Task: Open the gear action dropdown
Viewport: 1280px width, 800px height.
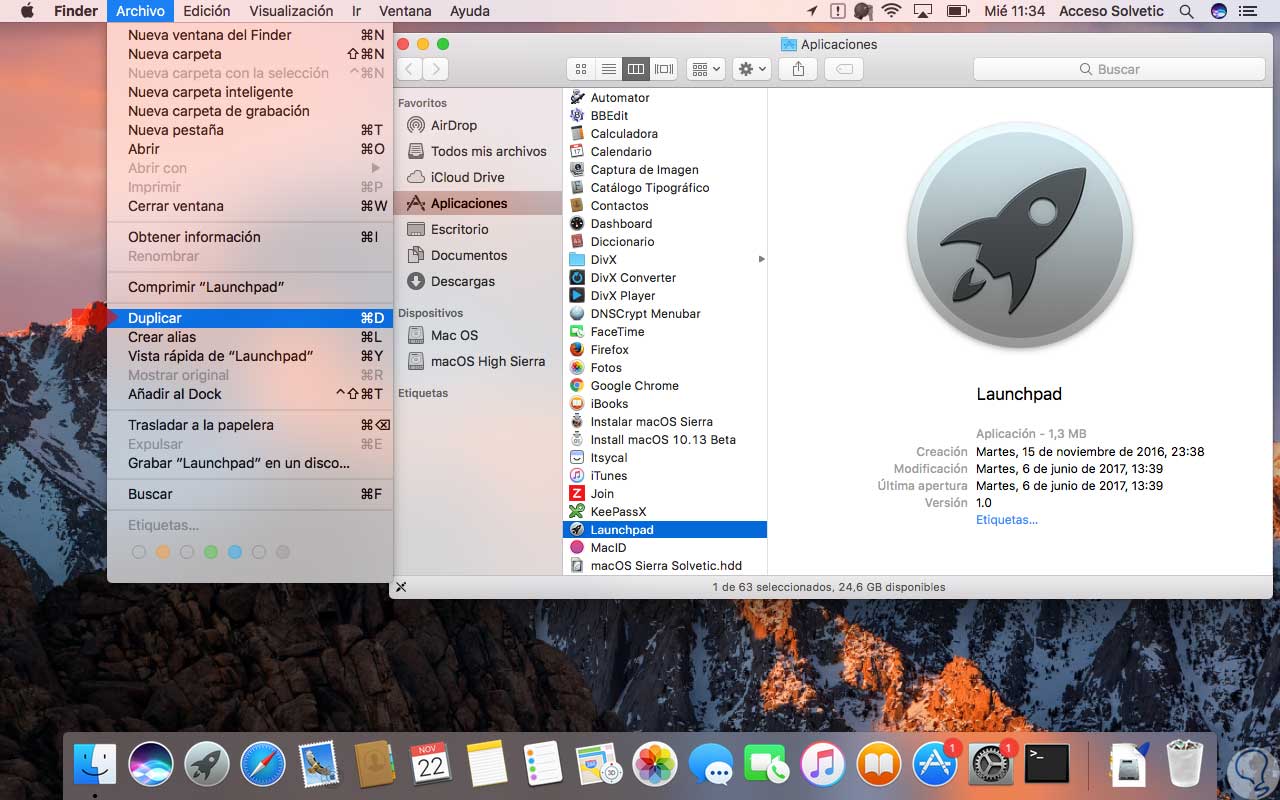Action: (x=751, y=69)
